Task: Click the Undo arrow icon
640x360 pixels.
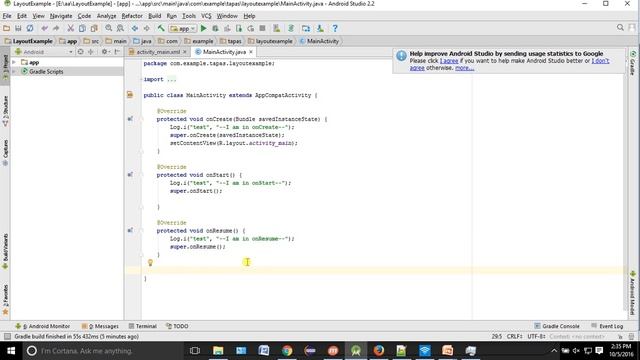Action: [x=44, y=29]
